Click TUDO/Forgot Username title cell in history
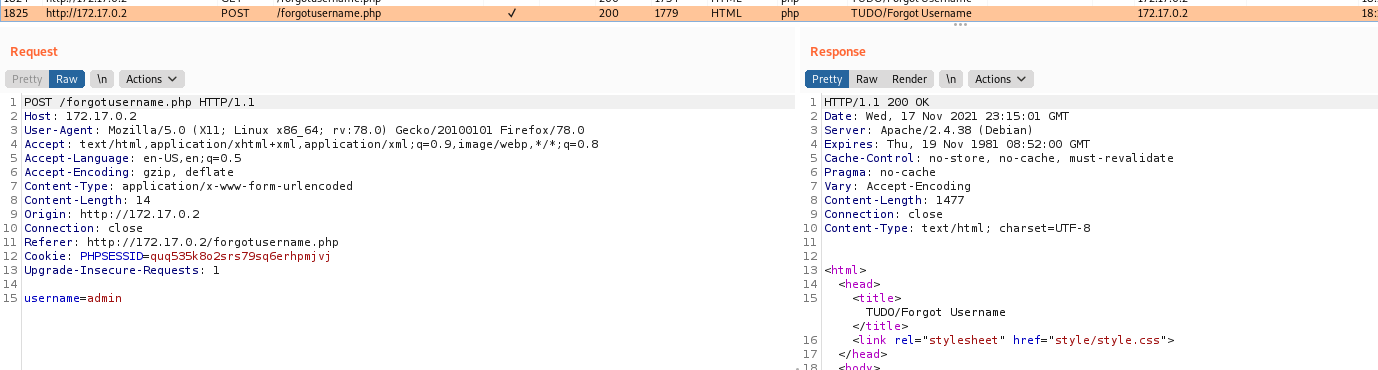The height and width of the screenshot is (370, 1378). pyautogui.click(x=911, y=15)
